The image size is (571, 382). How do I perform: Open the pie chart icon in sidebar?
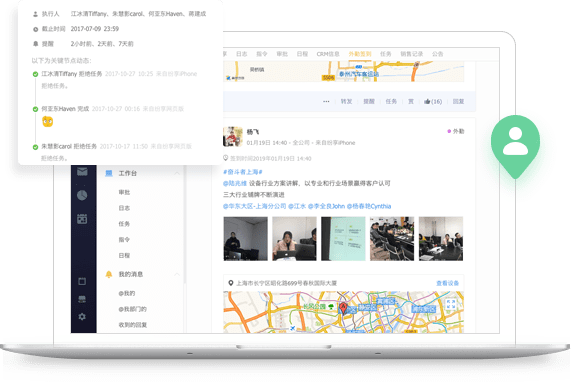pyautogui.click(x=82, y=195)
